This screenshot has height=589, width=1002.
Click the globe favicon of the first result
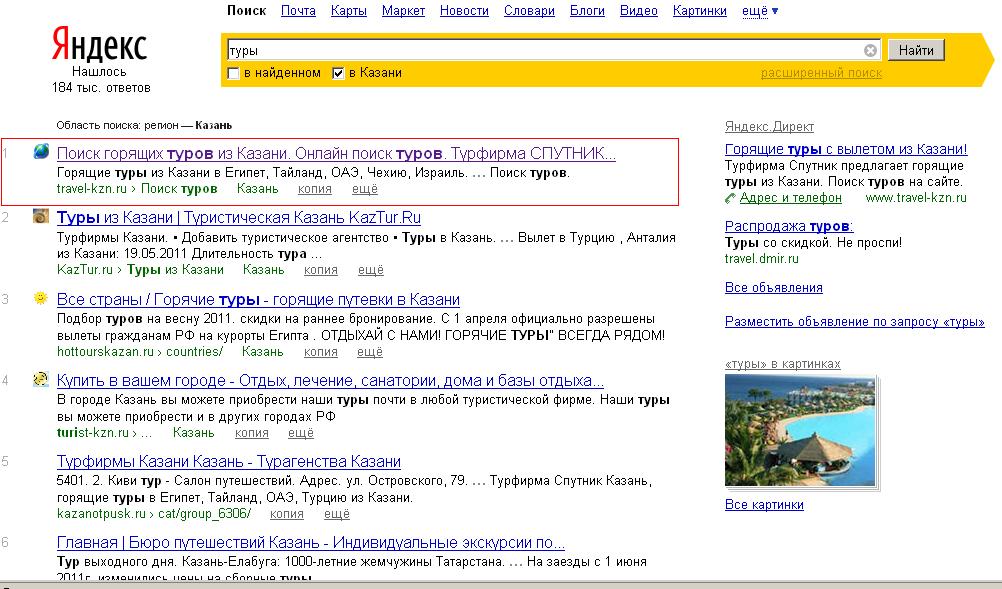[40, 153]
